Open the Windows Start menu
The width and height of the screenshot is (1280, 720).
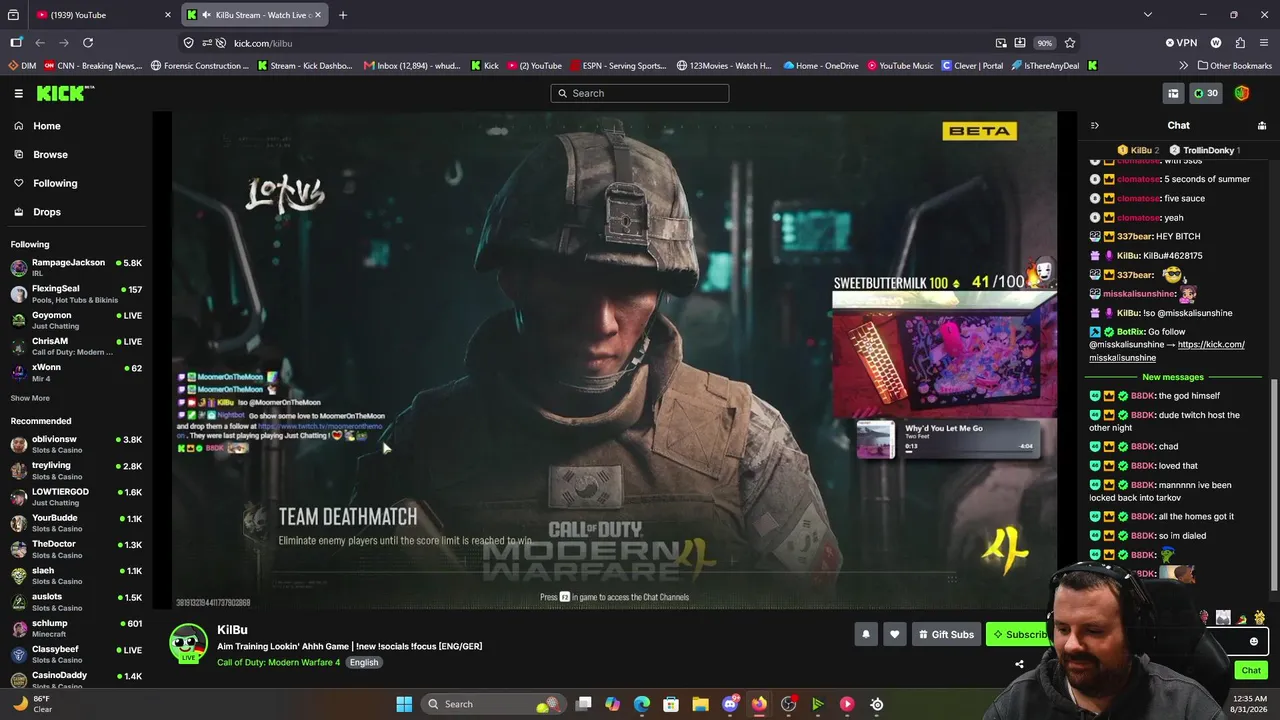404,704
